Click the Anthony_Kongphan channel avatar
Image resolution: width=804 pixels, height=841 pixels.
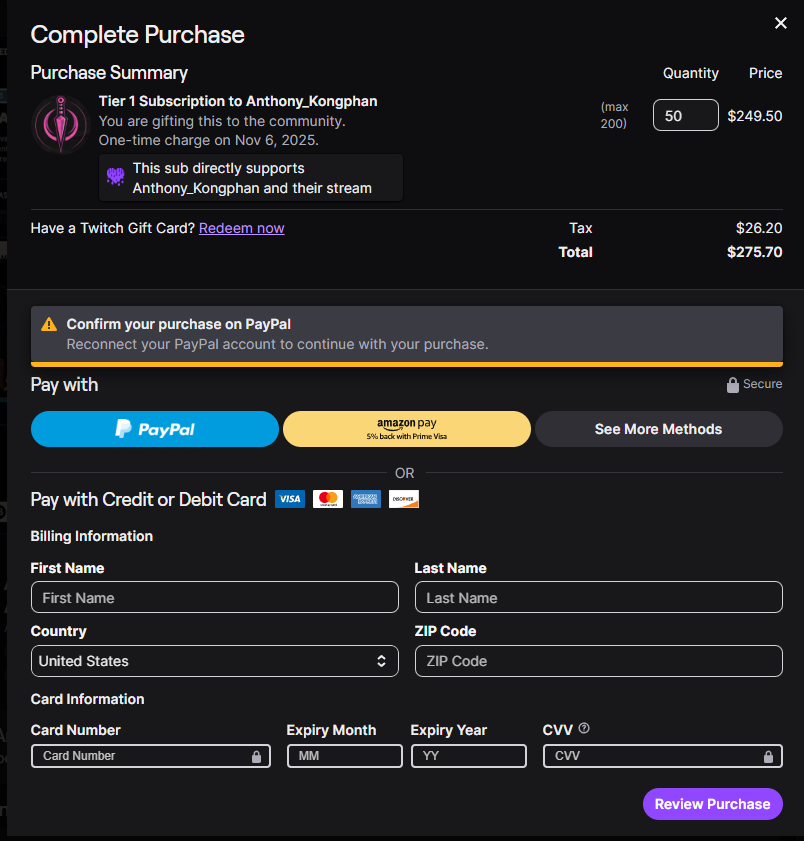pyautogui.click(x=61, y=124)
